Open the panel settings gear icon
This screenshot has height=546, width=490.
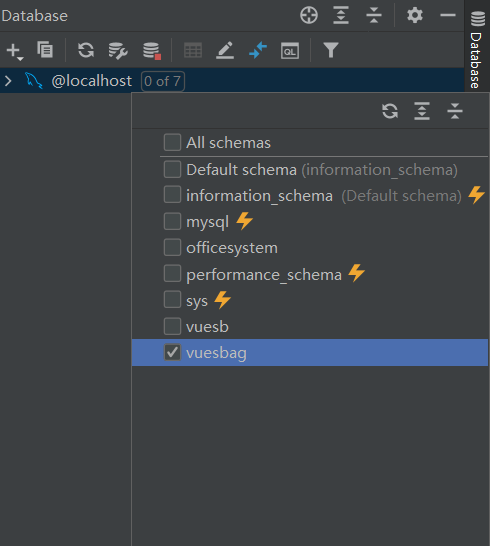pos(415,15)
